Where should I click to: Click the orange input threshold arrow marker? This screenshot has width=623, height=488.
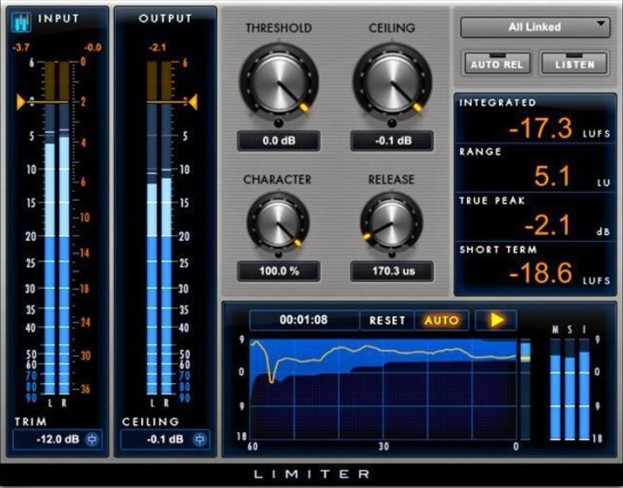coord(20,101)
